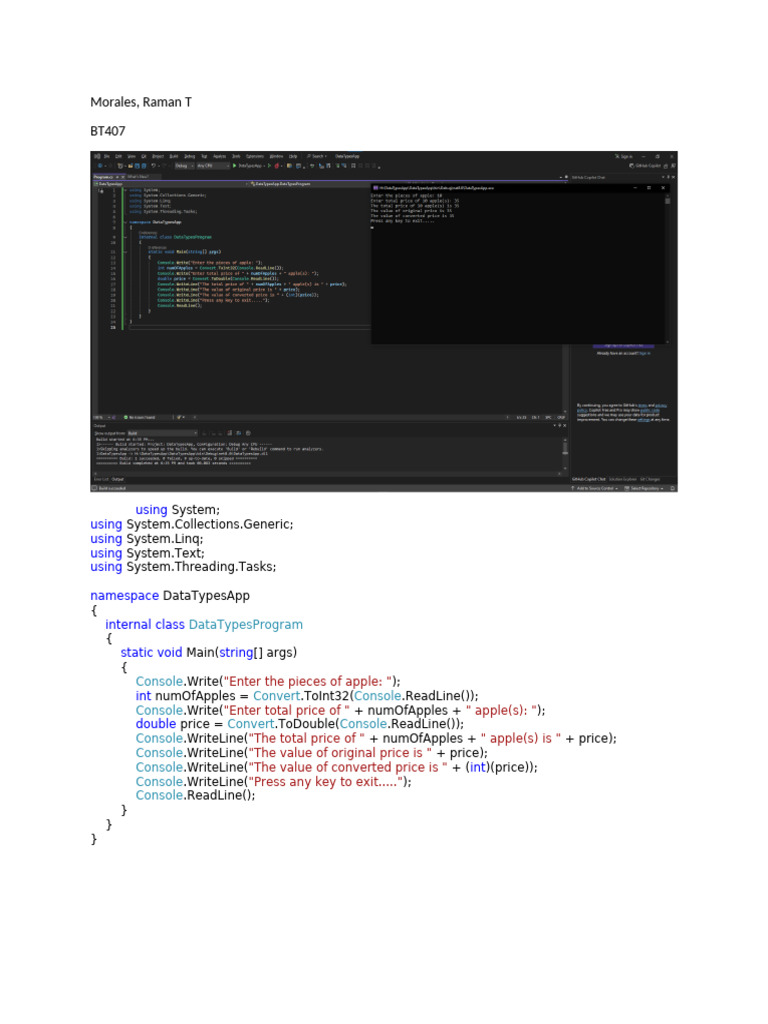Toggle word wrap in the Output toolbar
This screenshot has width=768, height=1024.
click(x=238, y=433)
